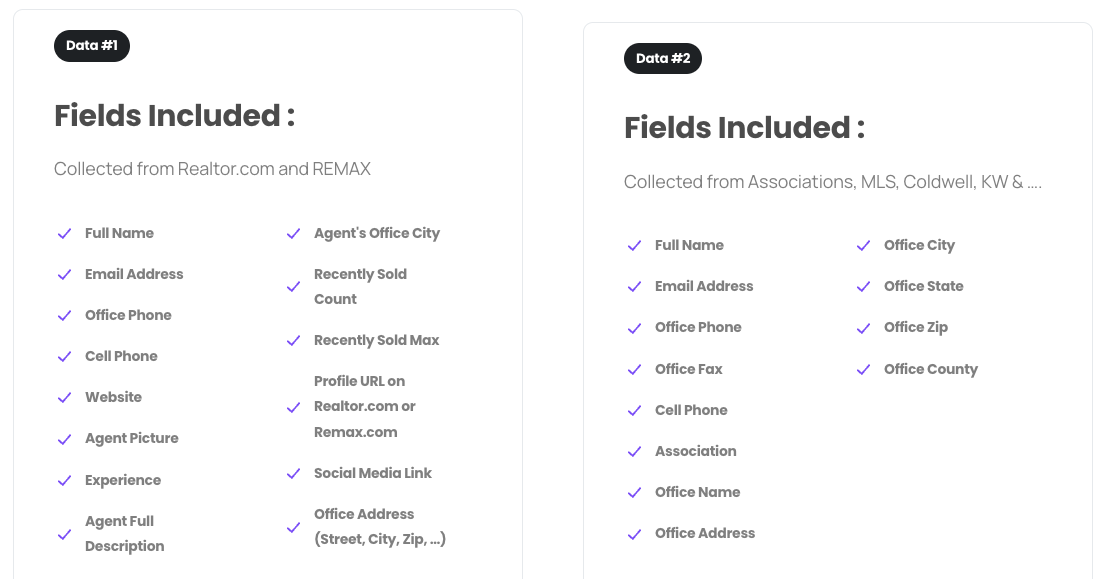Select the Data #1 badge
Image resolution: width=1113 pixels, height=579 pixels.
coord(92,45)
